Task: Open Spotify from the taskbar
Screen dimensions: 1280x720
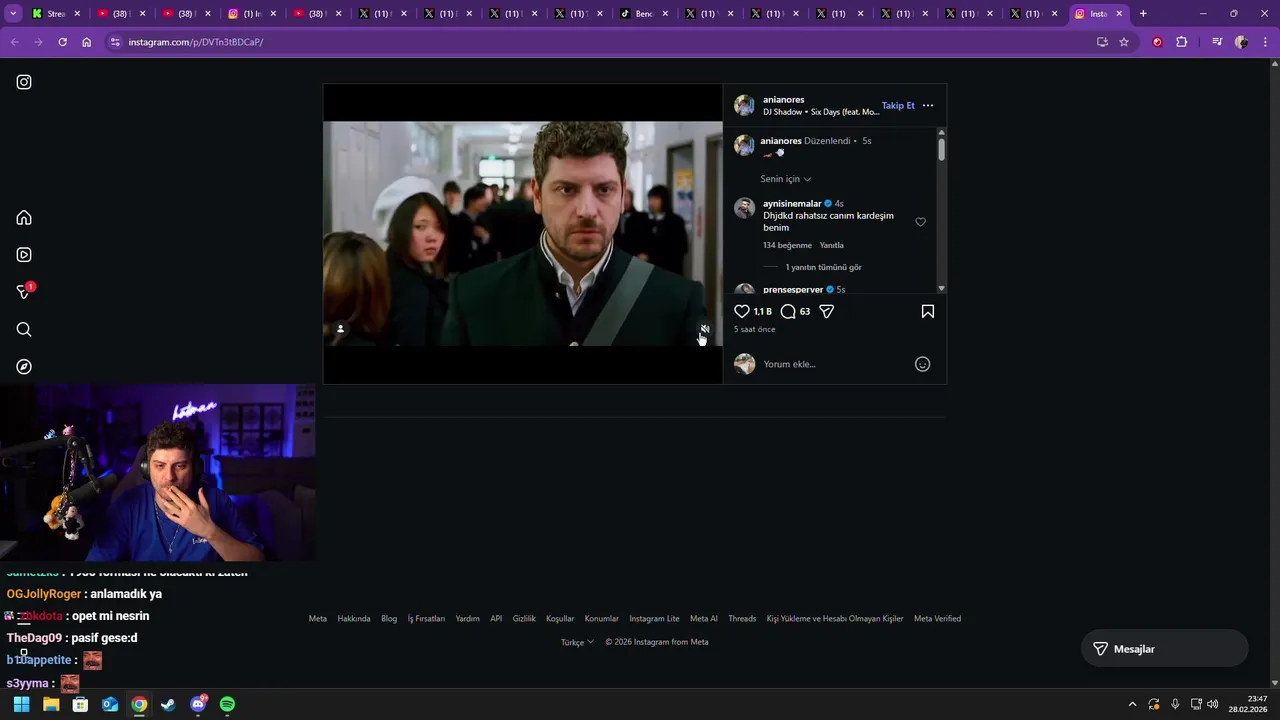Action: click(x=227, y=704)
